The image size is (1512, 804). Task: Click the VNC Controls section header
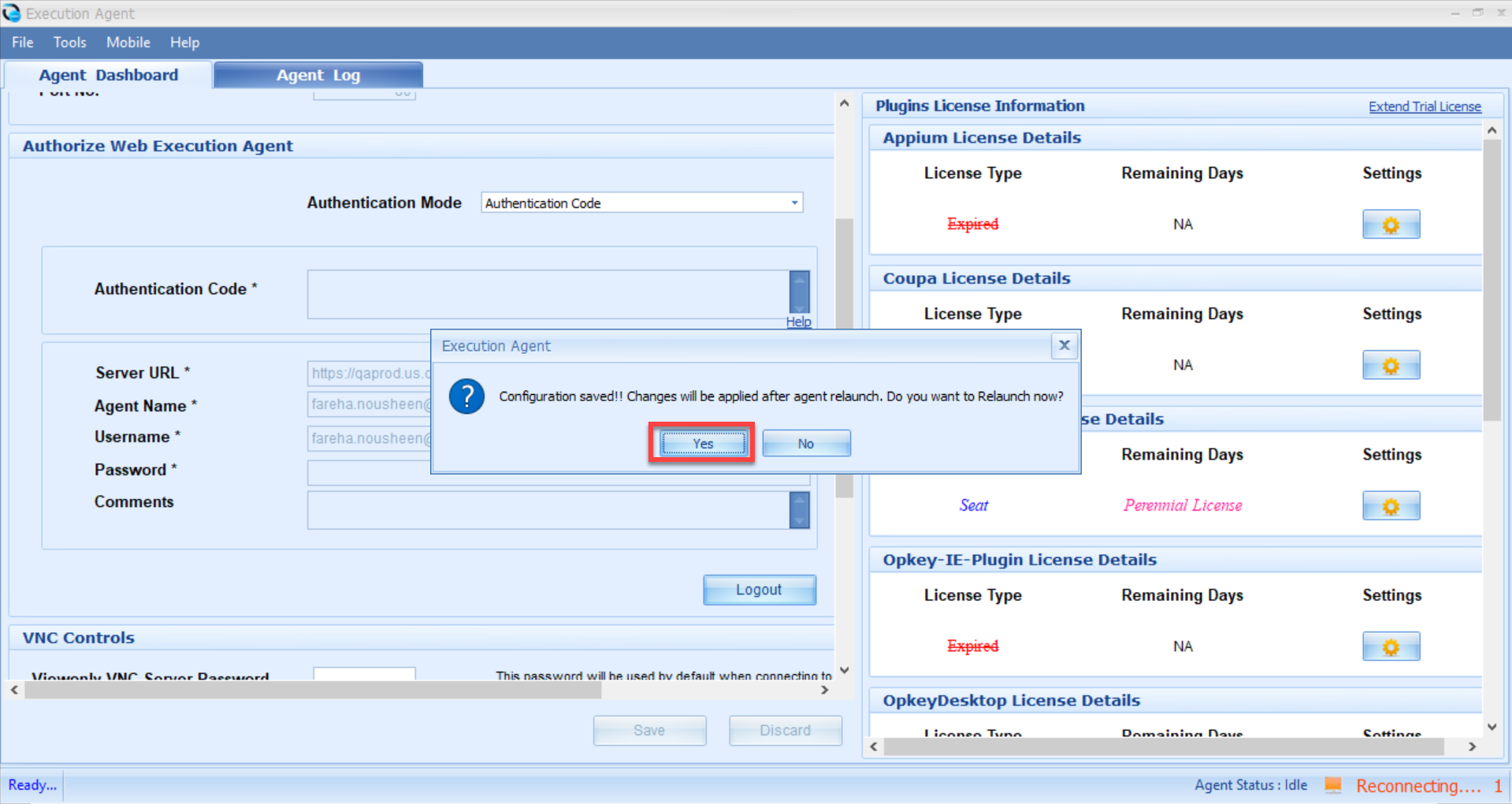pyautogui.click(x=79, y=638)
